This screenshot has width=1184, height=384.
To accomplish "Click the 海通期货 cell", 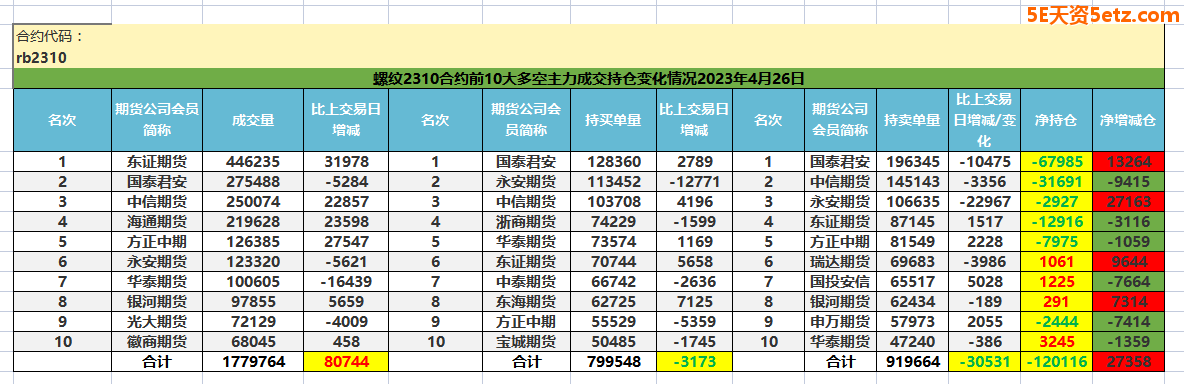I will click(157, 221).
